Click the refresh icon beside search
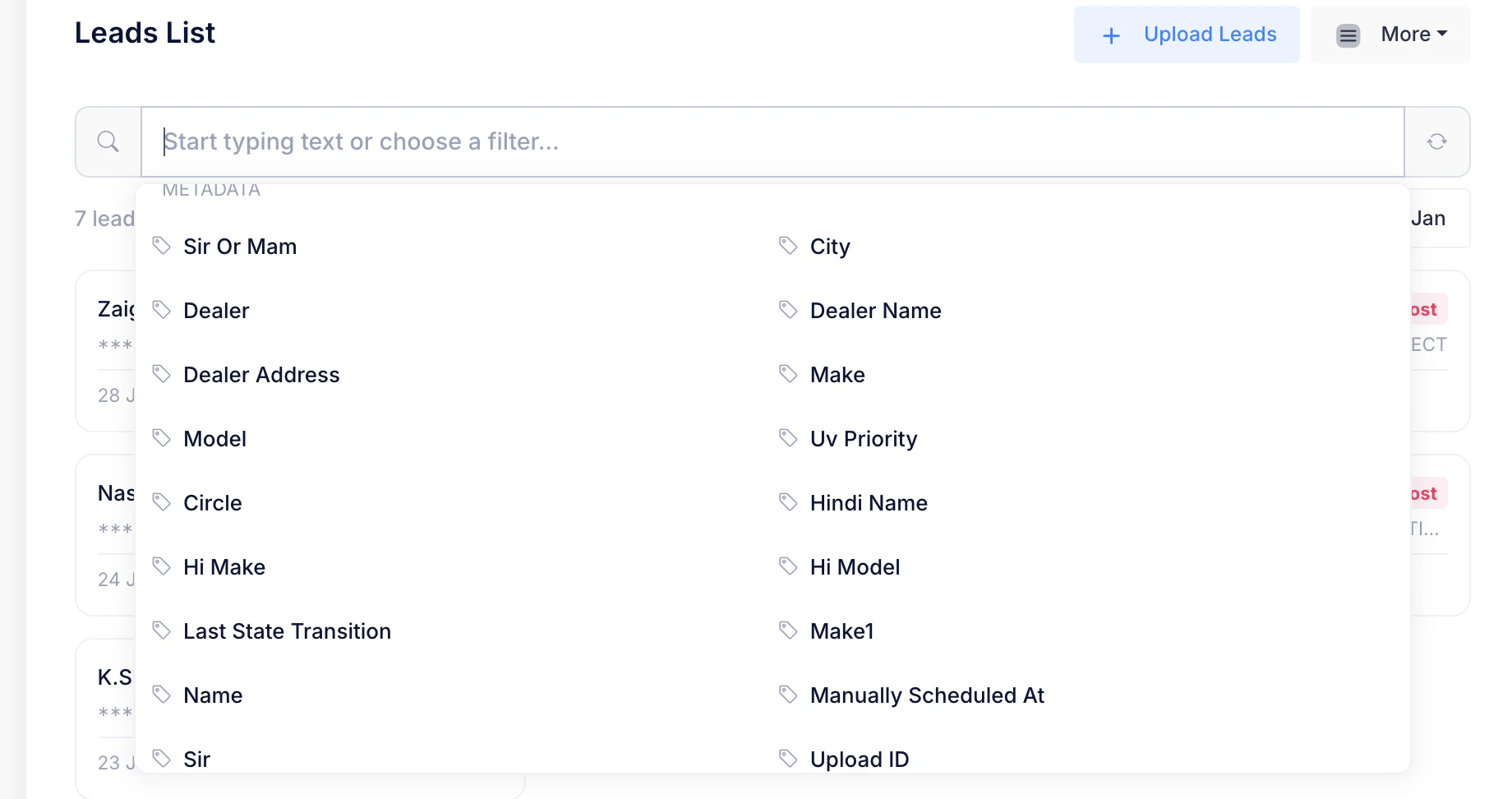 click(1436, 141)
